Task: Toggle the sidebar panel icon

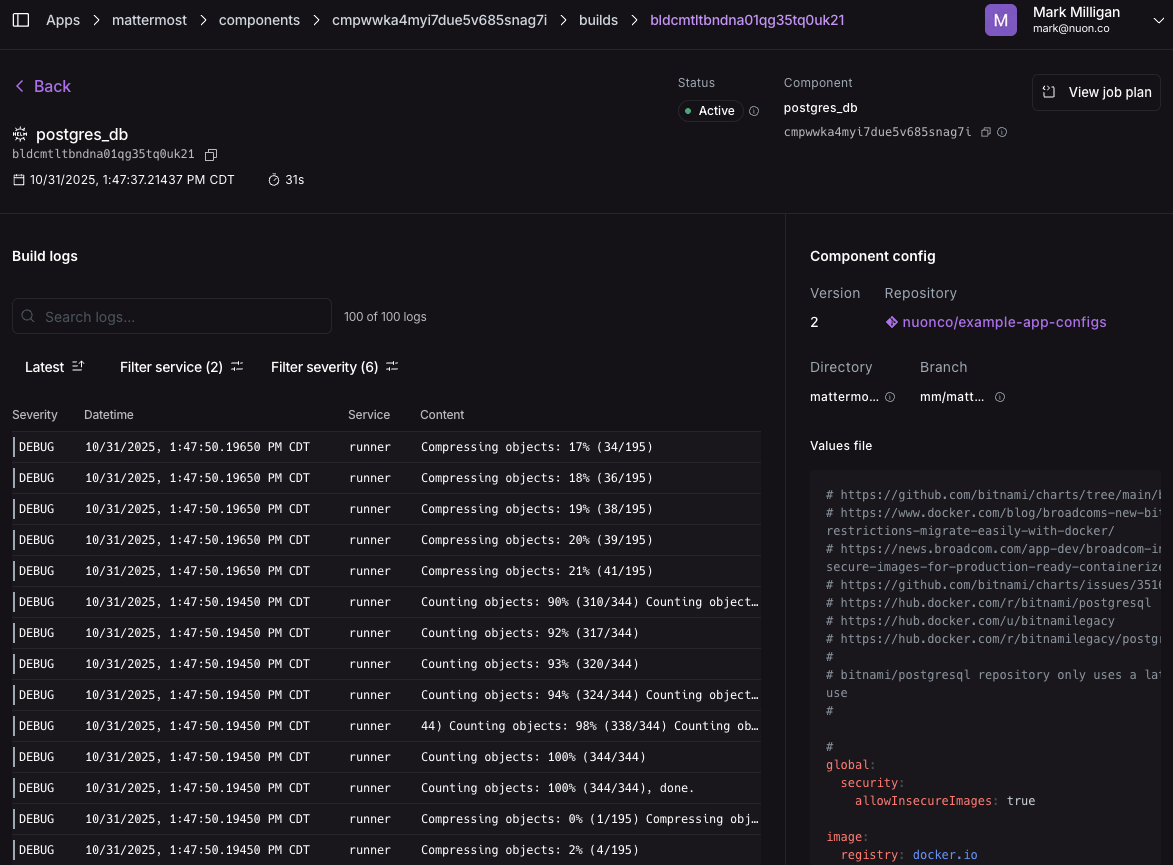Action: [21, 20]
